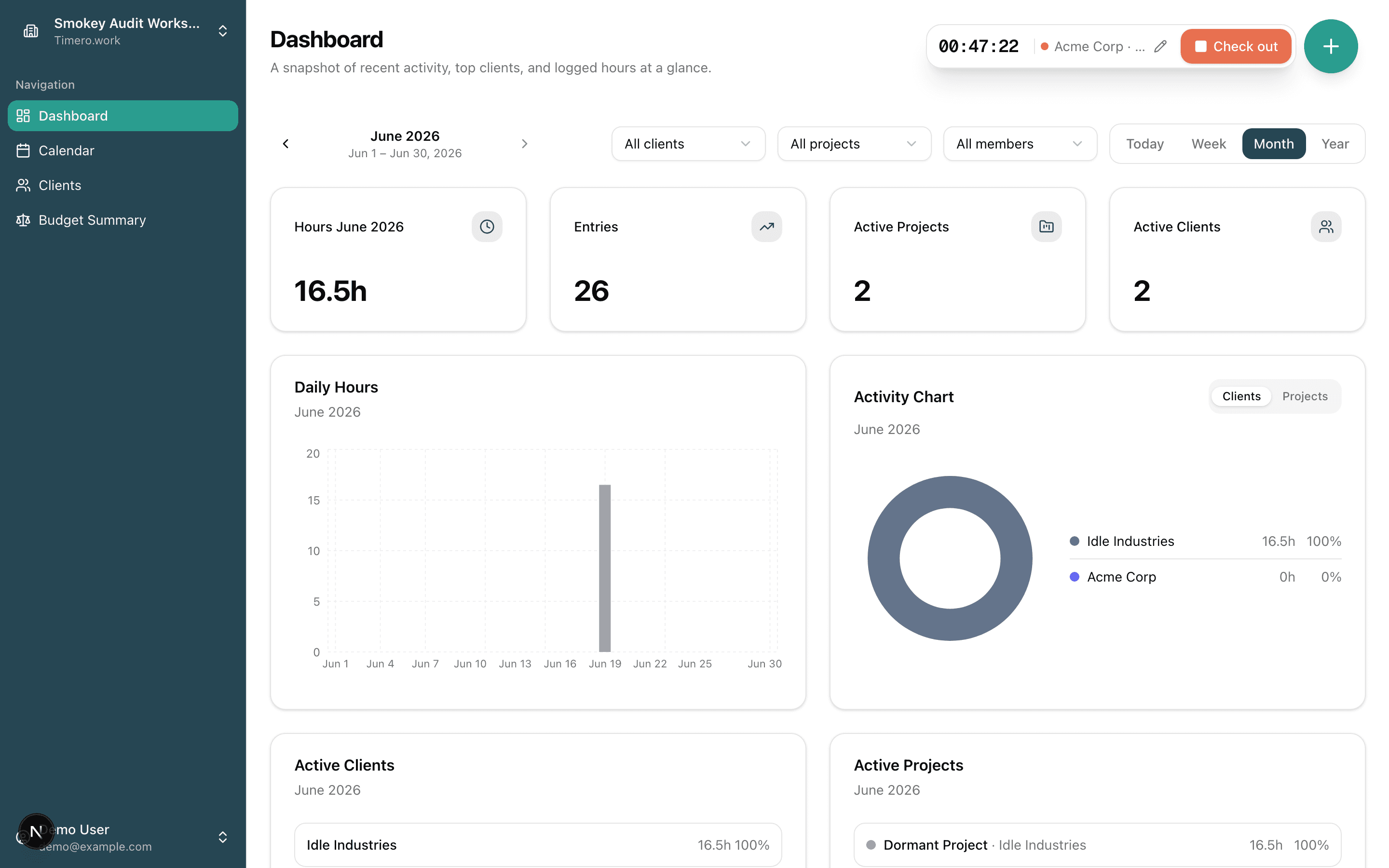The height and width of the screenshot is (868, 1389).
Task: Click the demo@example.com email text
Action: 95,847
